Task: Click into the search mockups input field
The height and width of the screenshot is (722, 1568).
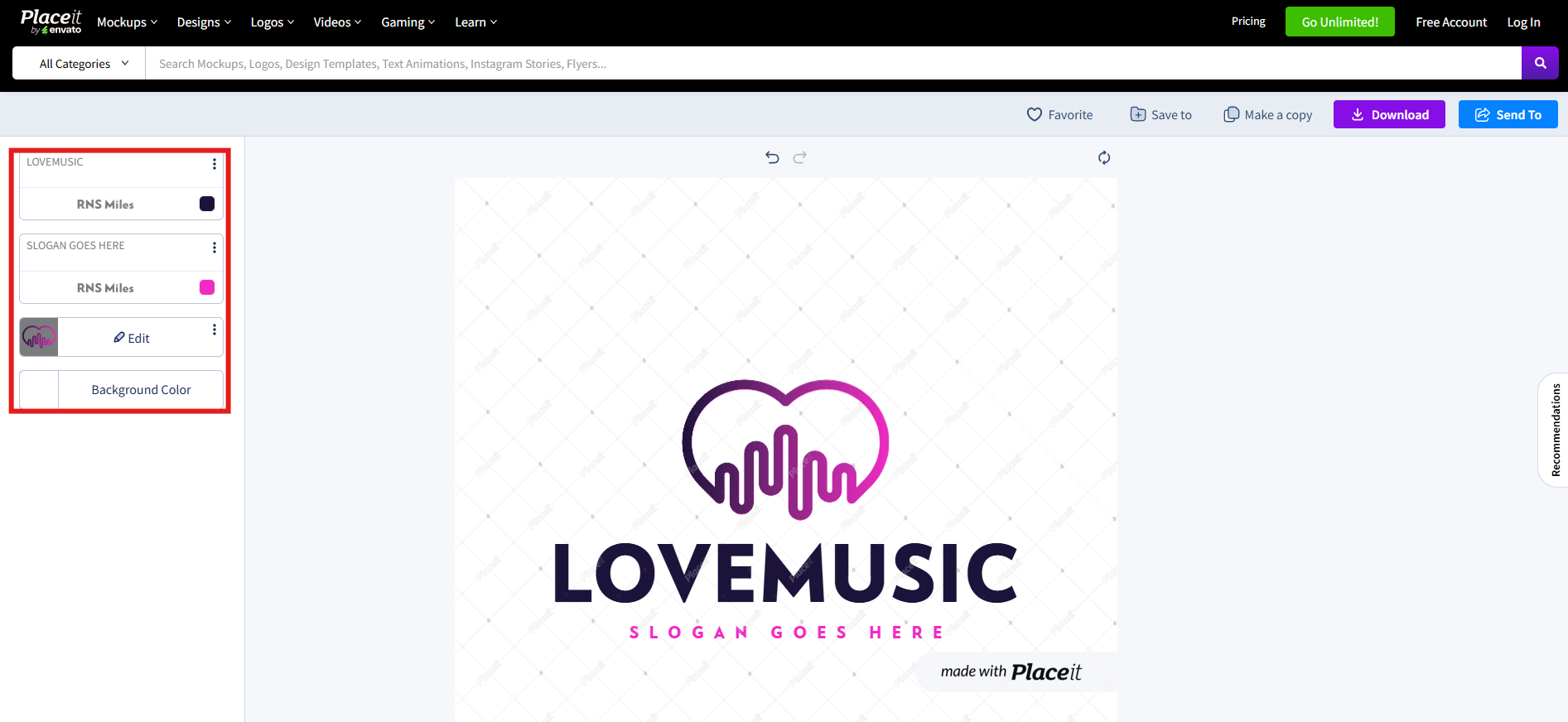Action: click(833, 64)
